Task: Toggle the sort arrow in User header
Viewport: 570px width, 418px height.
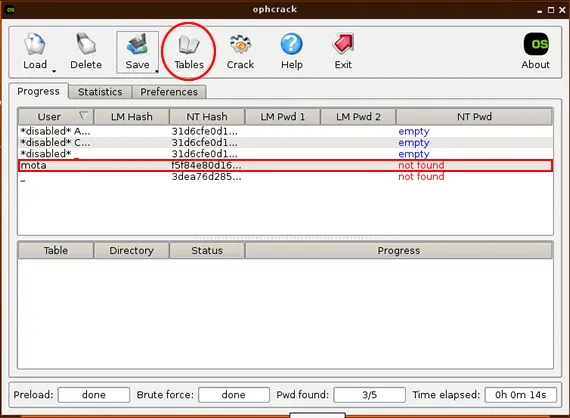Action: tap(83, 116)
